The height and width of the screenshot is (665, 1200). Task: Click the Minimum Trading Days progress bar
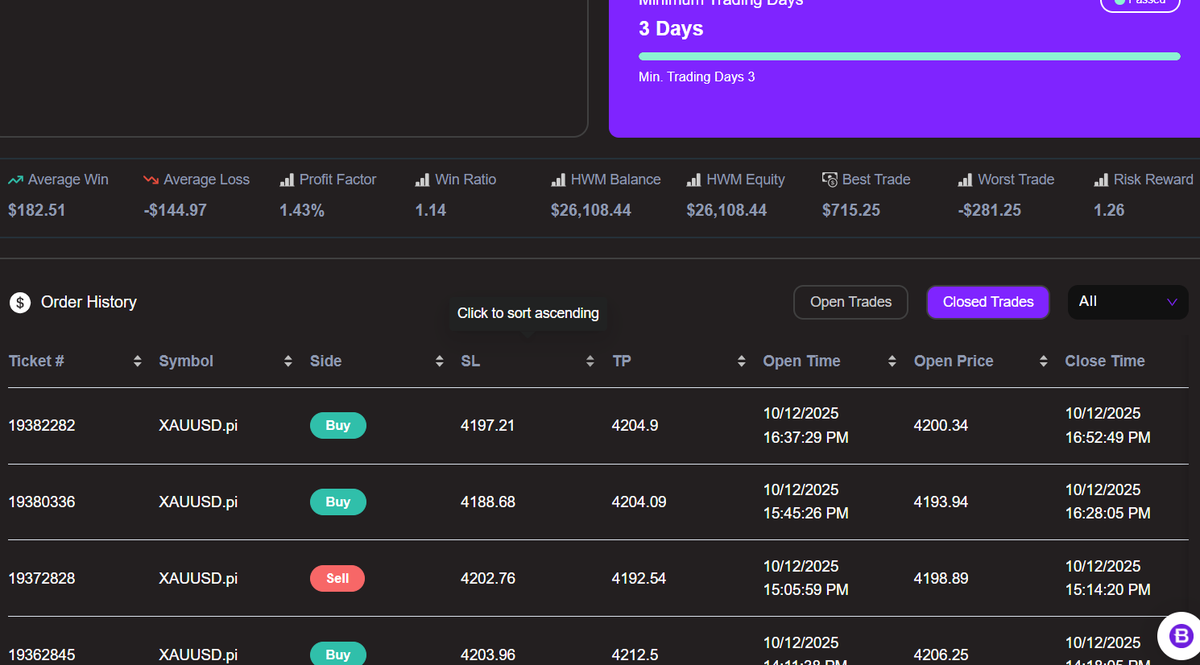[909, 56]
